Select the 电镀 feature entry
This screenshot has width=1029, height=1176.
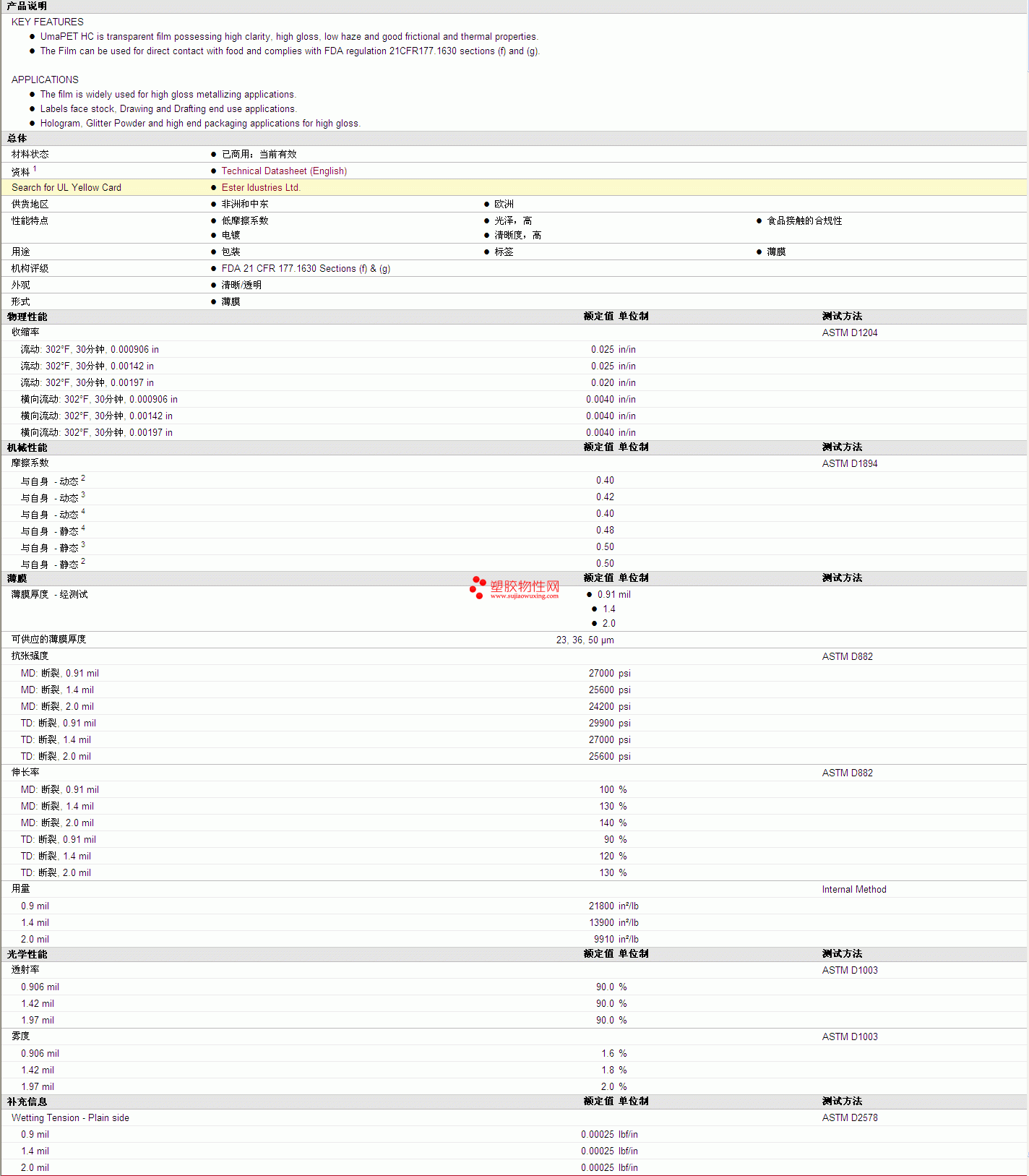231,236
